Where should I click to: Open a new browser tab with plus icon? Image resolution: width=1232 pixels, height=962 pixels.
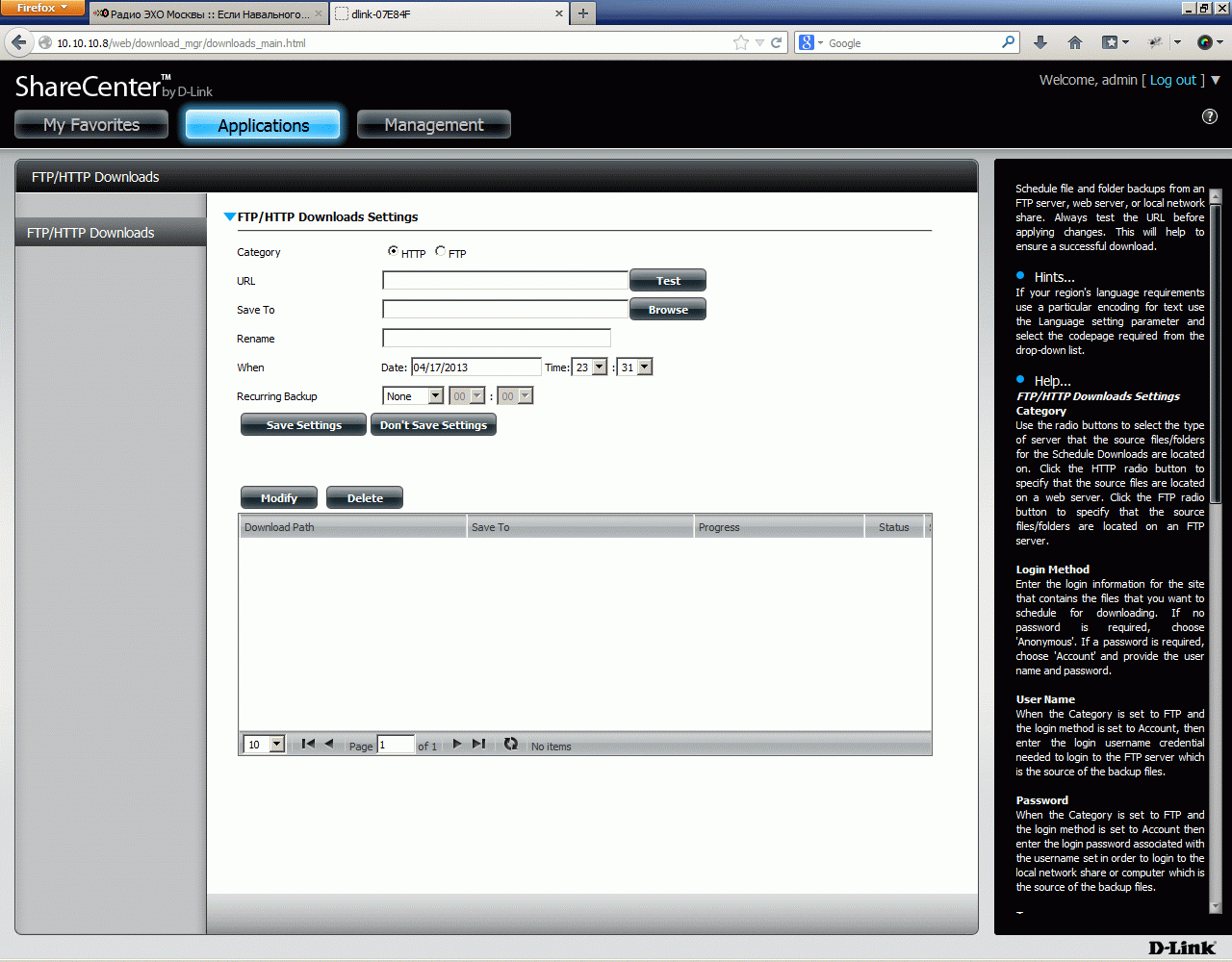point(583,13)
